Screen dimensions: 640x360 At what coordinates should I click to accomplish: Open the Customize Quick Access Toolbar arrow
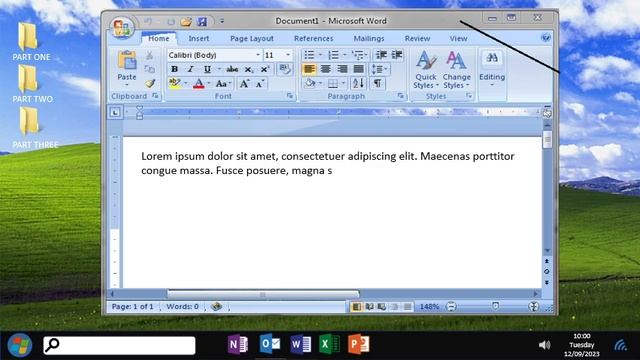tap(222, 21)
